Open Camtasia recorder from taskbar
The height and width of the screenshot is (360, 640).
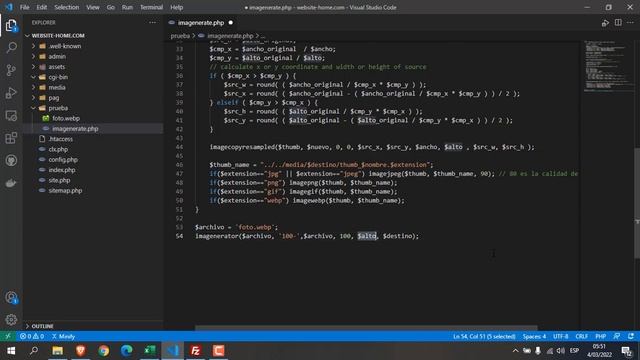click(x=219, y=351)
